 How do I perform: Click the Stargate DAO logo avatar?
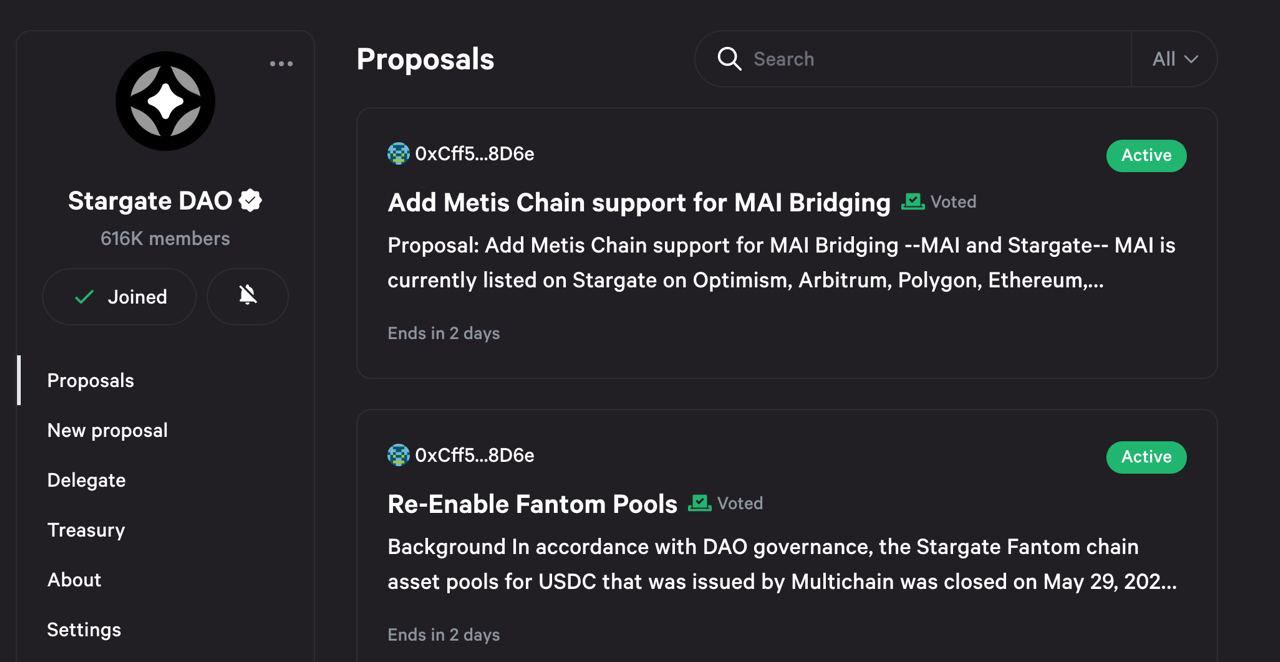pyautogui.click(x=165, y=101)
